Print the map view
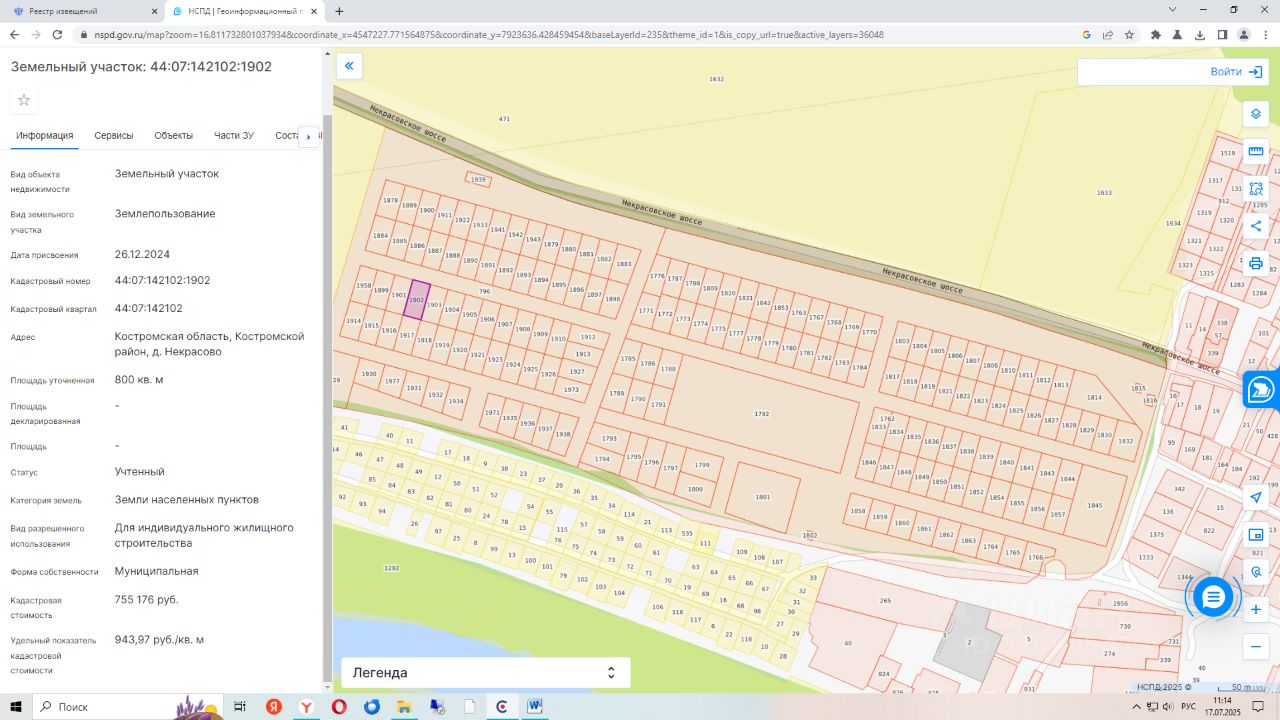Image resolution: width=1280 pixels, height=720 pixels. click(1256, 263)
